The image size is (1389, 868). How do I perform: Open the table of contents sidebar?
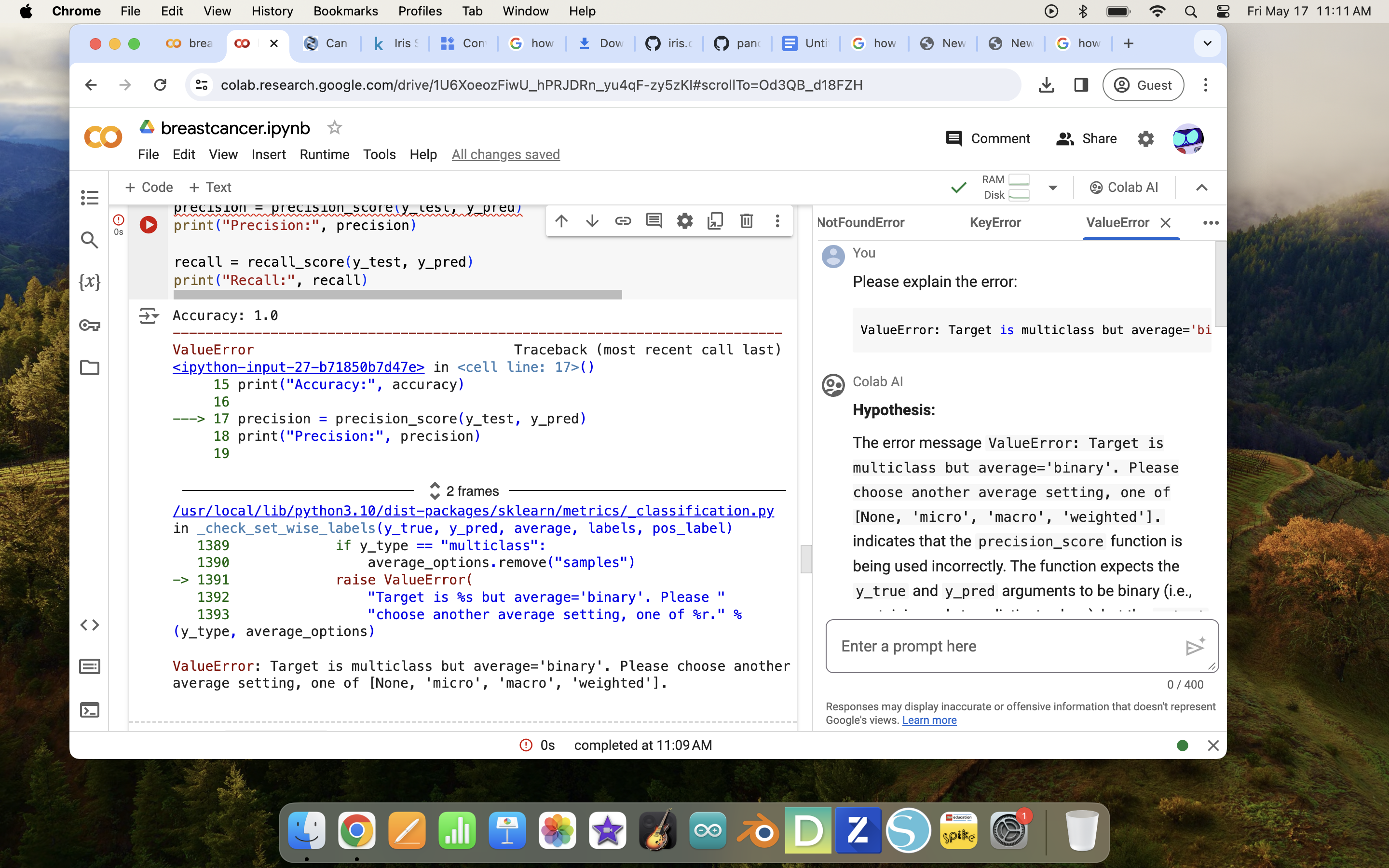point(90,198)
